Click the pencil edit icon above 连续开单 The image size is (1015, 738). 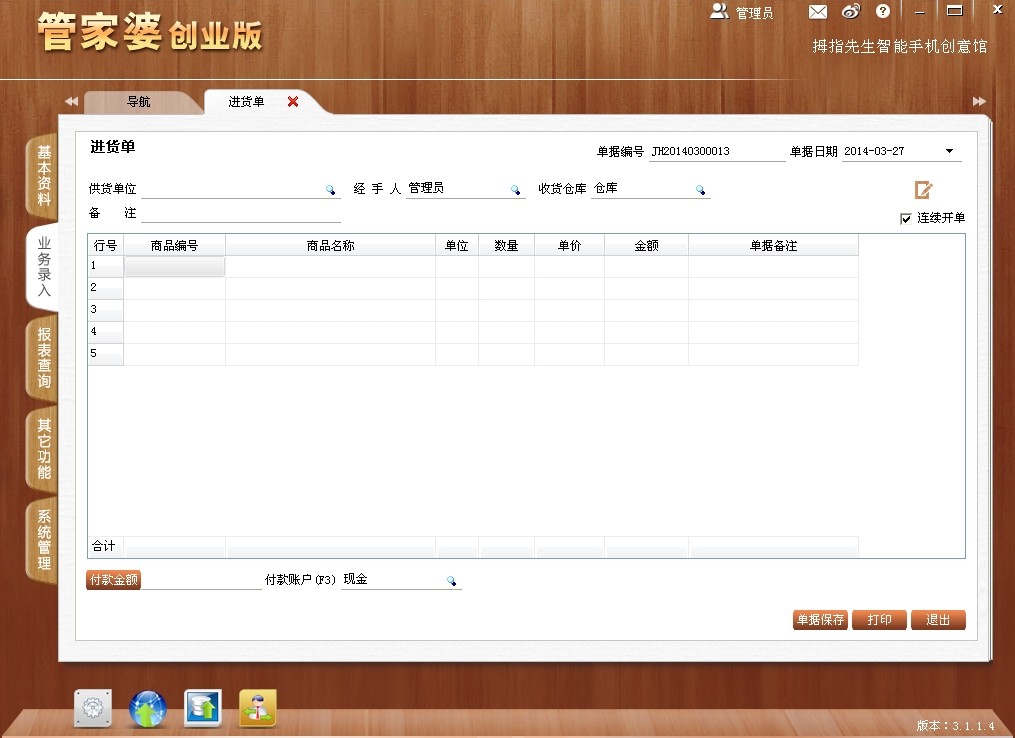(x=923, y=188)
